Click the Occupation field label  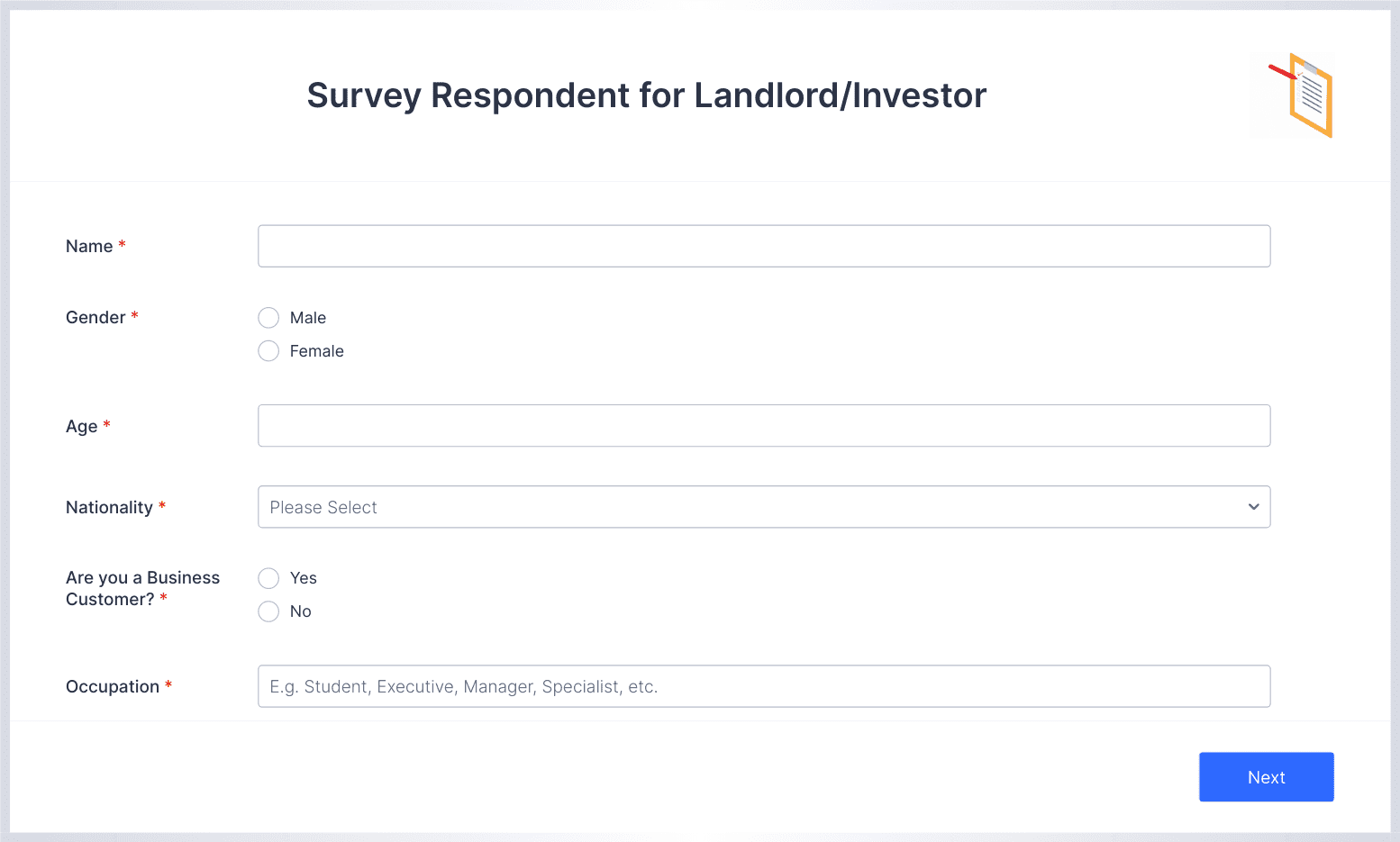point(113,687)
